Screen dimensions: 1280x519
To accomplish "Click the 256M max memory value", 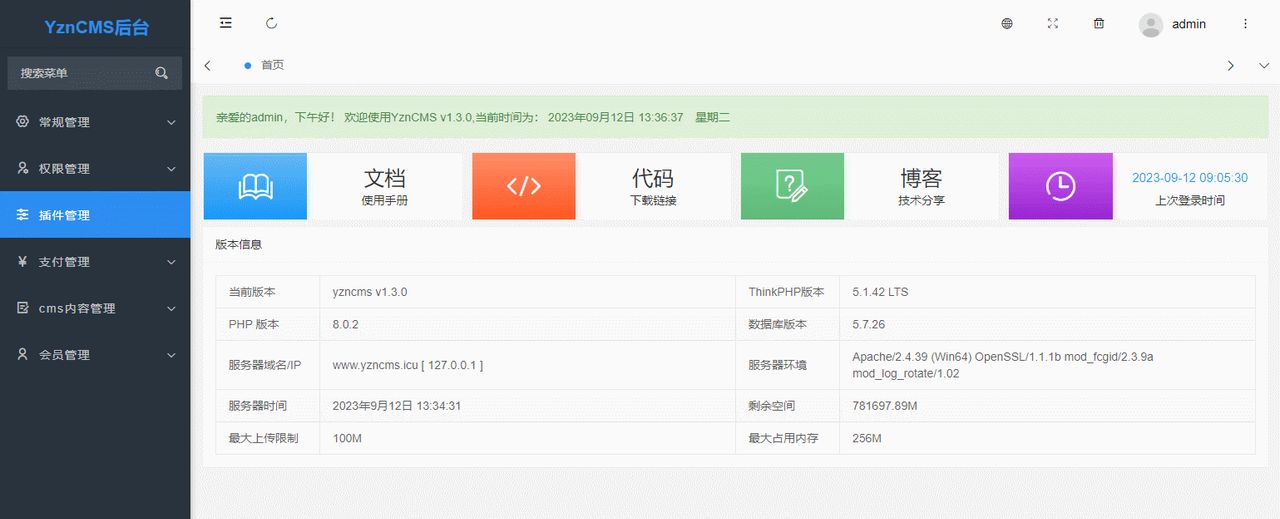I will [x=867, y=438].
